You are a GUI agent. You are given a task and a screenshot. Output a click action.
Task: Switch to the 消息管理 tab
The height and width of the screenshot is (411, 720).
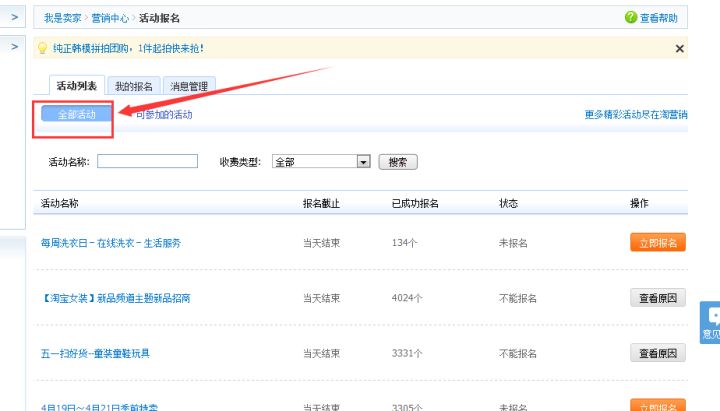click(x=189, y=87)
